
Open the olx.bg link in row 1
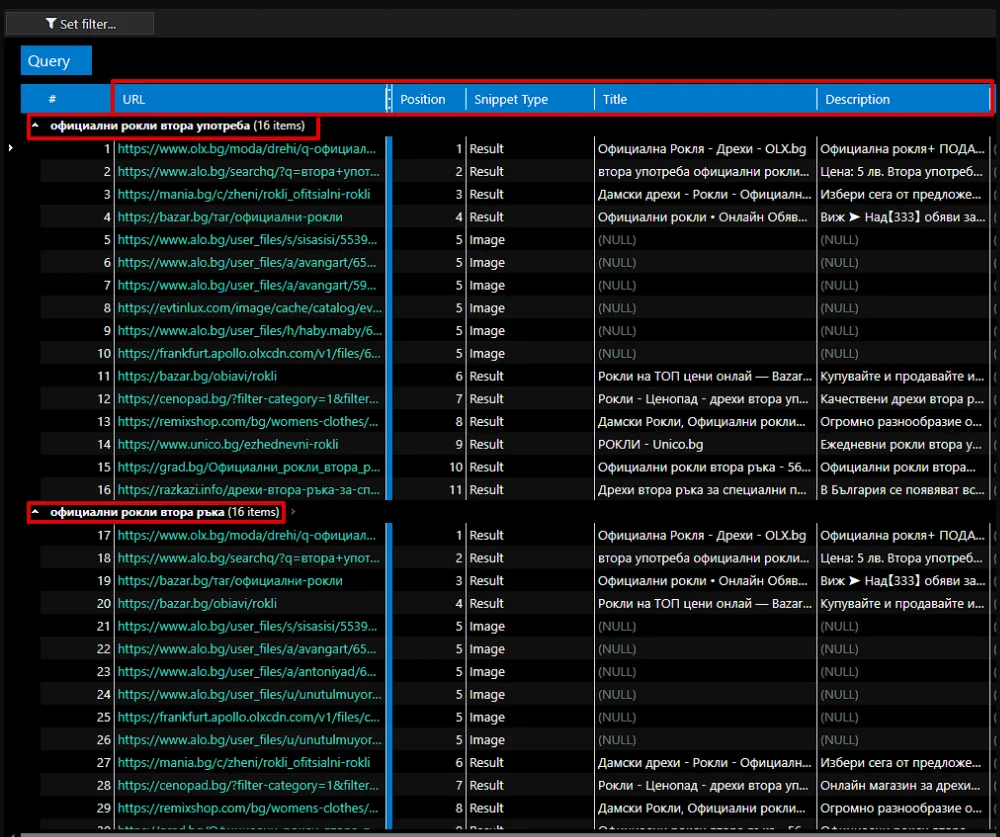pyautogui.click(x=247, y=149)
